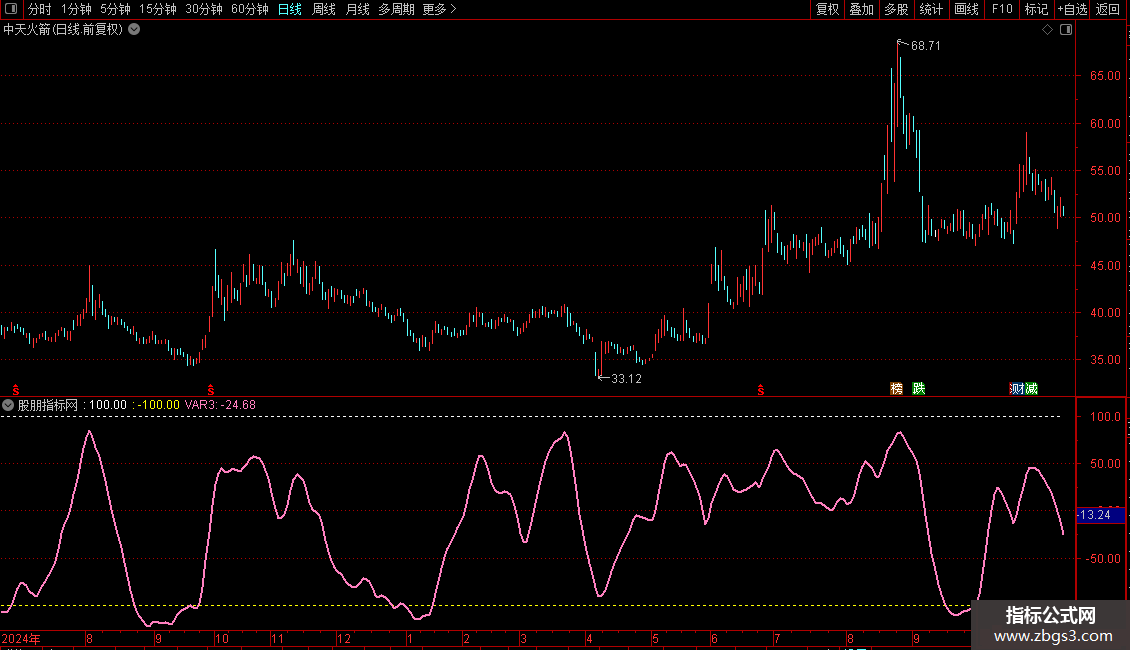Click the orange 榜 marker icon
Viewport: 1130px width, 650px height.
pyautogui.click(x=897, y=388)
